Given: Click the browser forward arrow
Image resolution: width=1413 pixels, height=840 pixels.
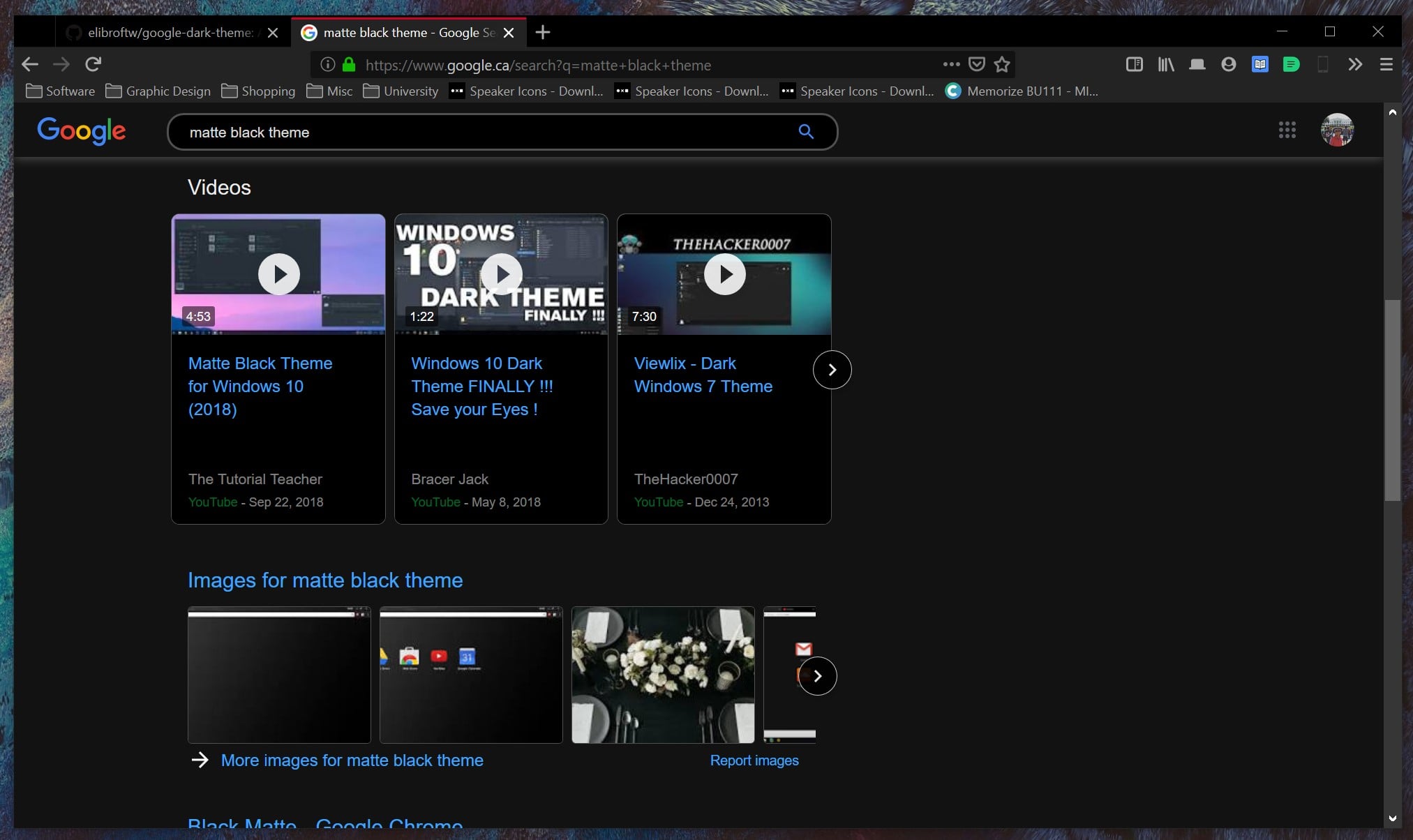Looking at the screenshot, I should pos(61,65).
